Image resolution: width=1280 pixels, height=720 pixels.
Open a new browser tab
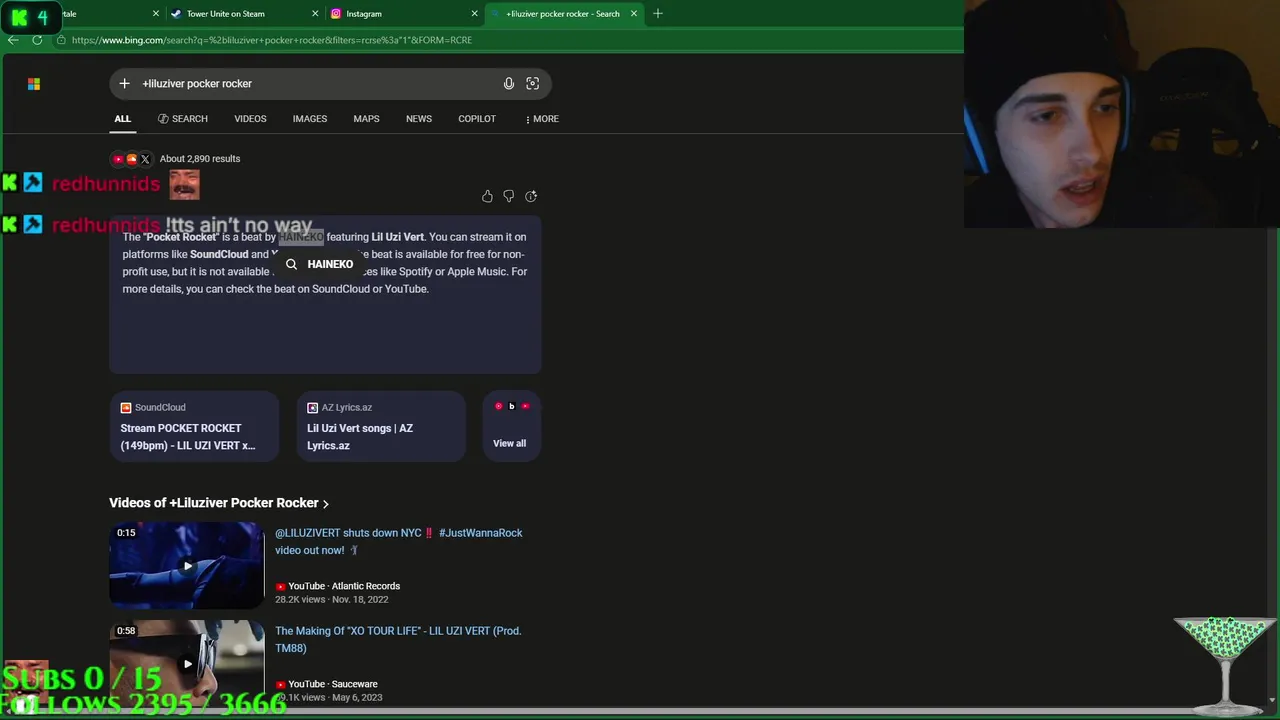pos(657,14)
